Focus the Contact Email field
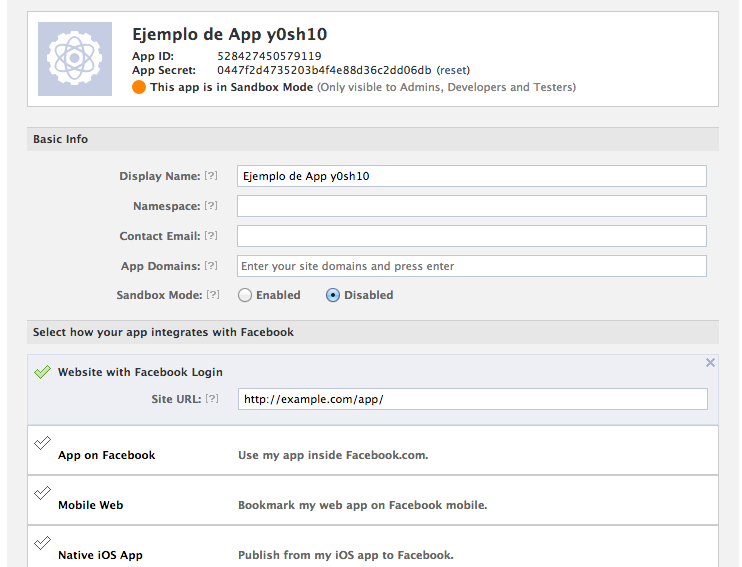 pyautogui.click(x=472, y=236)
